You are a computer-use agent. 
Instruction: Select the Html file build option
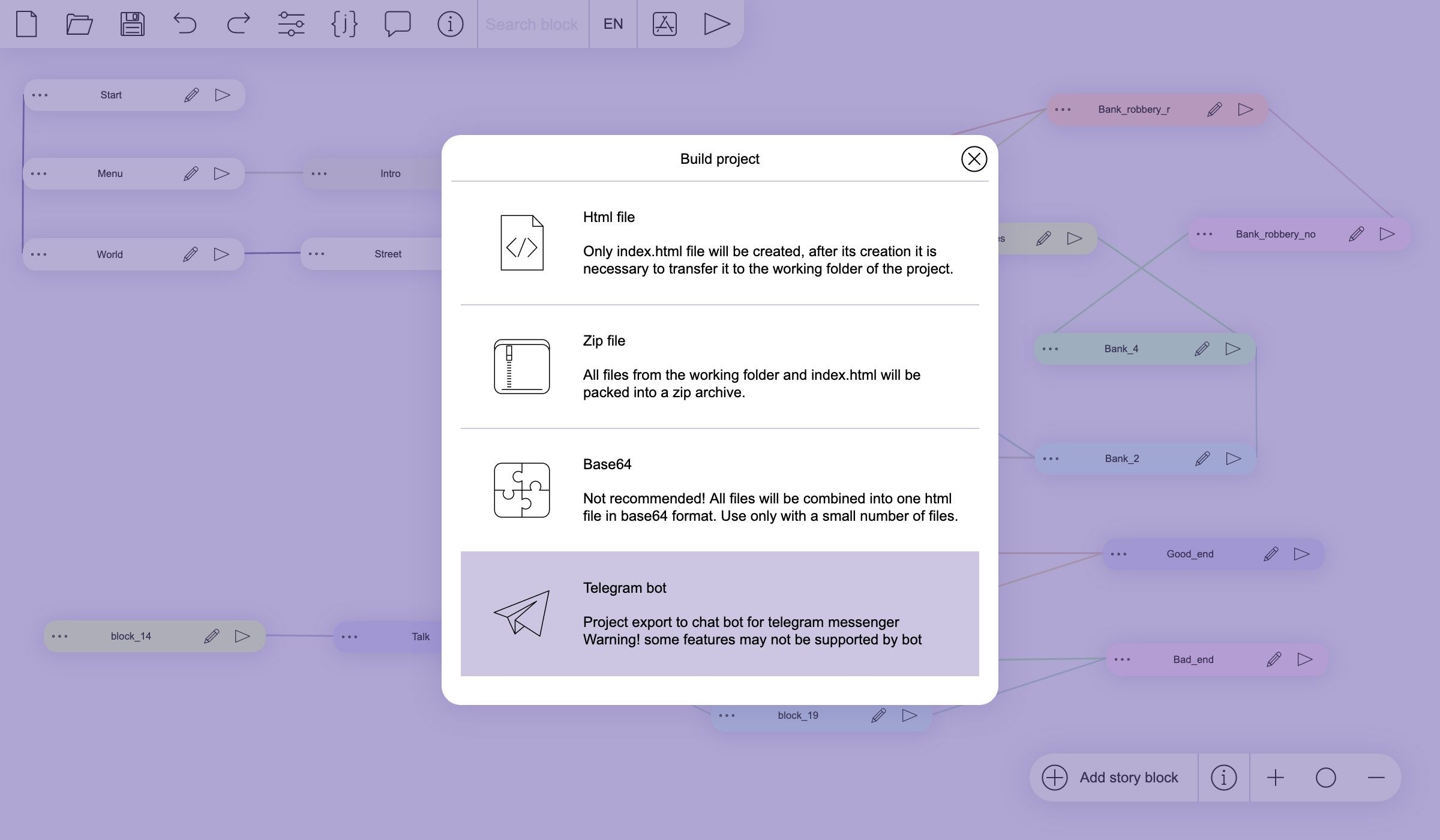click(x=719, y=243)
